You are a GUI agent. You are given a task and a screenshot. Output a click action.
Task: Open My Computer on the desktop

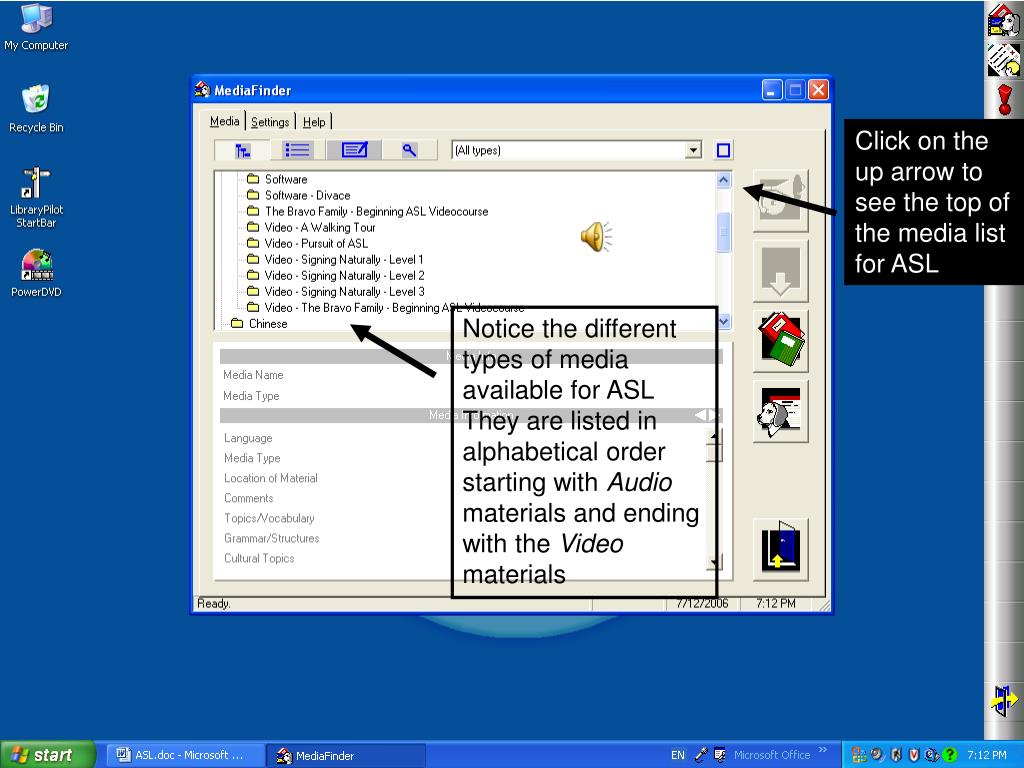pos(36,27)
